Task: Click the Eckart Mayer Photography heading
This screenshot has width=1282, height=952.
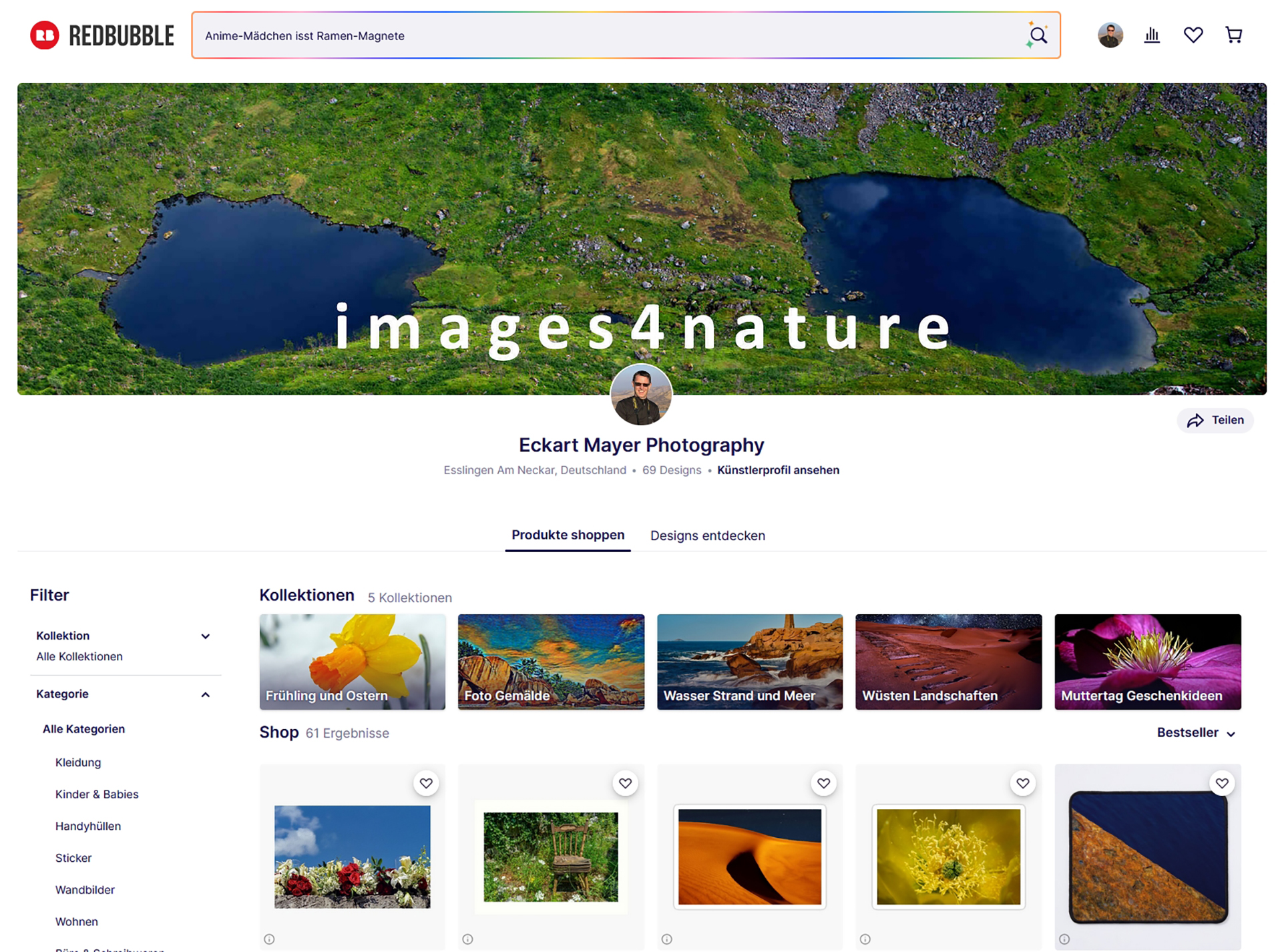Action: 641,445
